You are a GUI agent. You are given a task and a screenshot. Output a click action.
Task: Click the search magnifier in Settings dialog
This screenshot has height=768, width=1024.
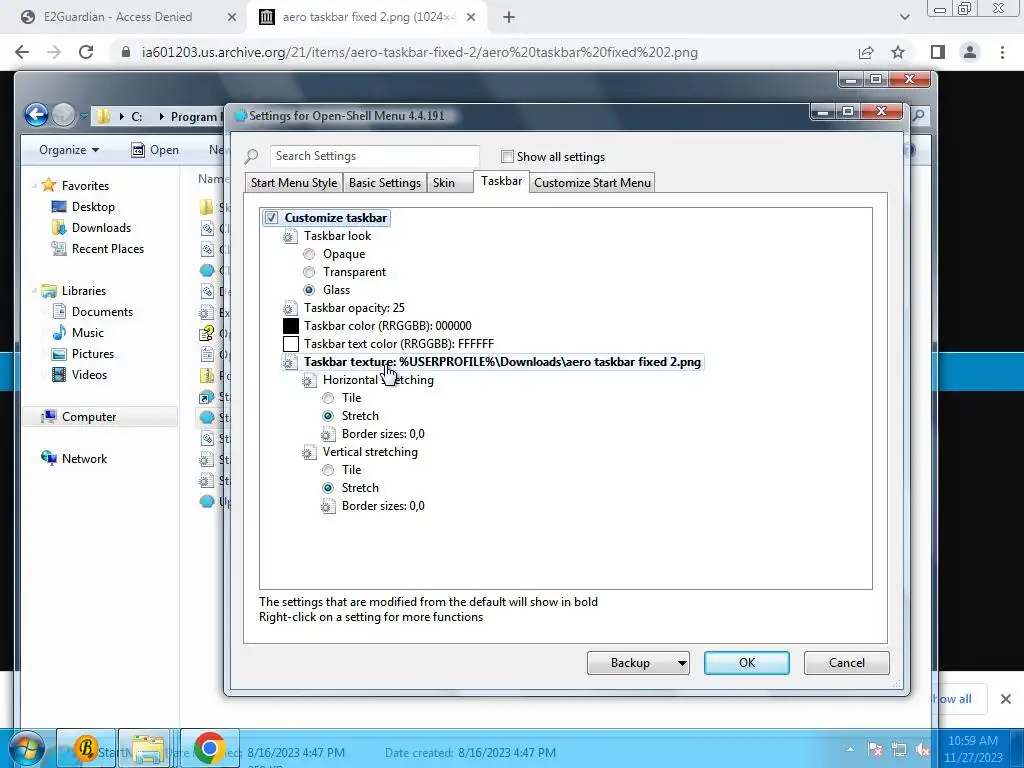pos(251,157)
